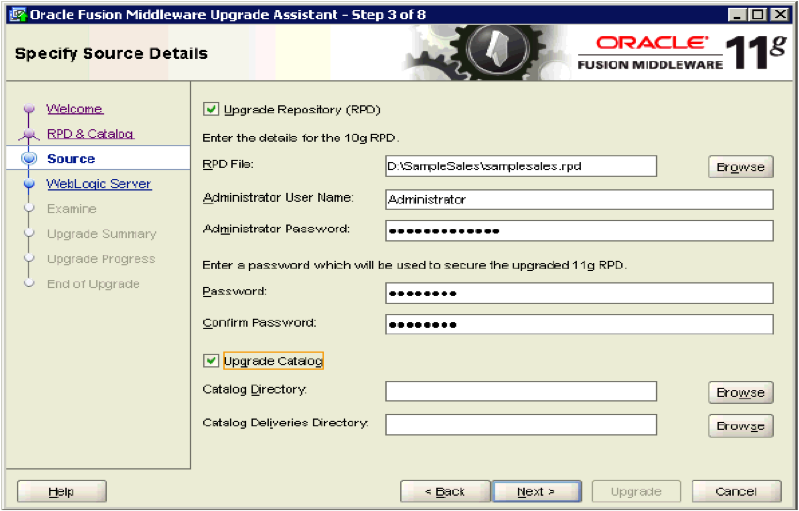Click the Upgrade Progress step label
Viewport: 799px width, 511px height.
click(x=101, y=259)
